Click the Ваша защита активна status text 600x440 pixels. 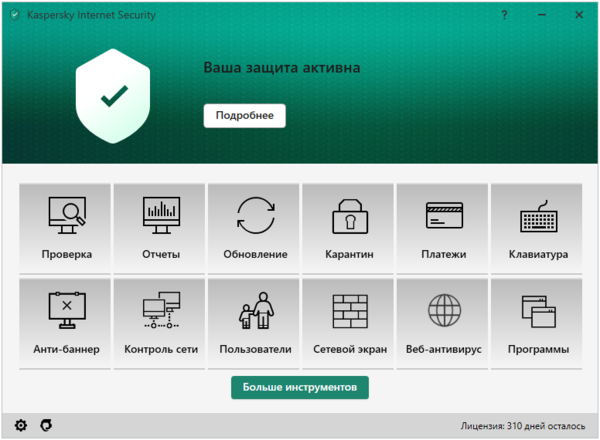click(282, 68)
